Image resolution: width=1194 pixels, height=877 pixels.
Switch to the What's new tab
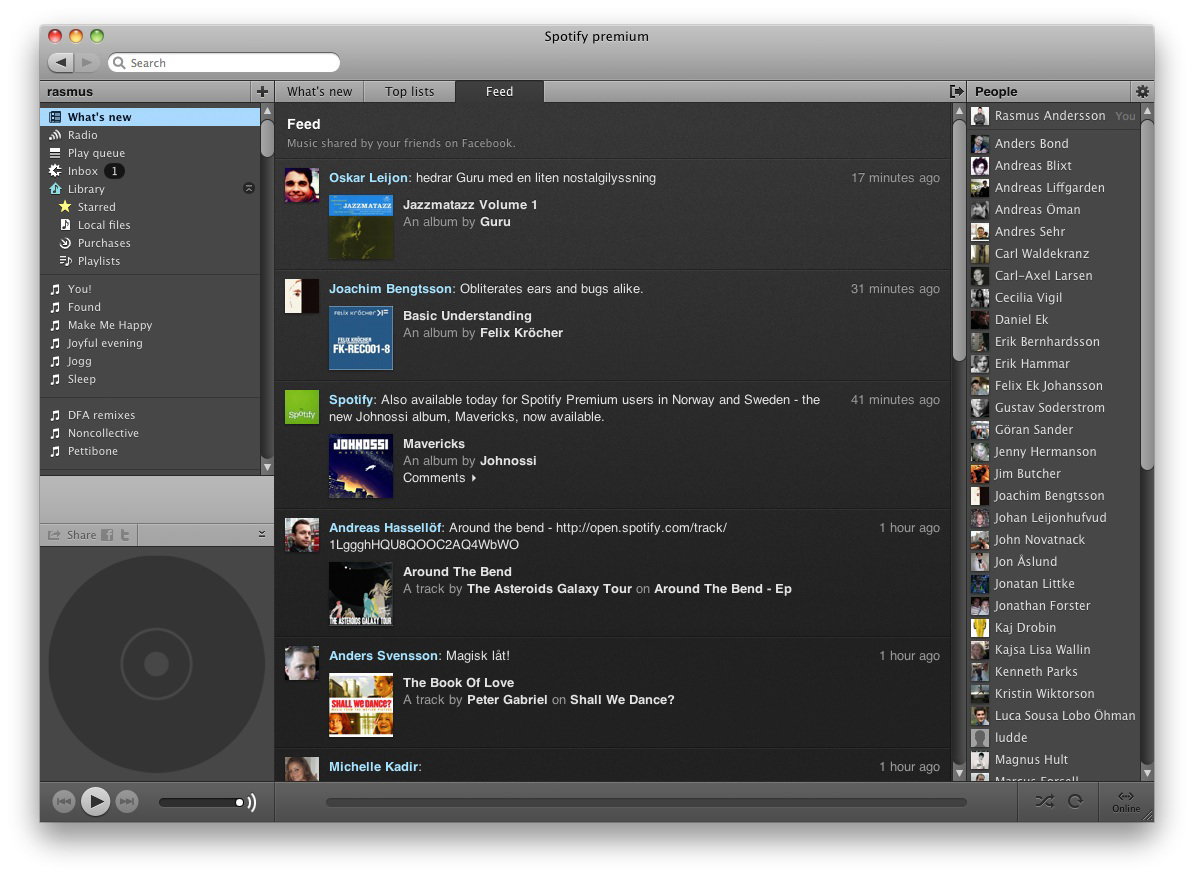(319, 91)
